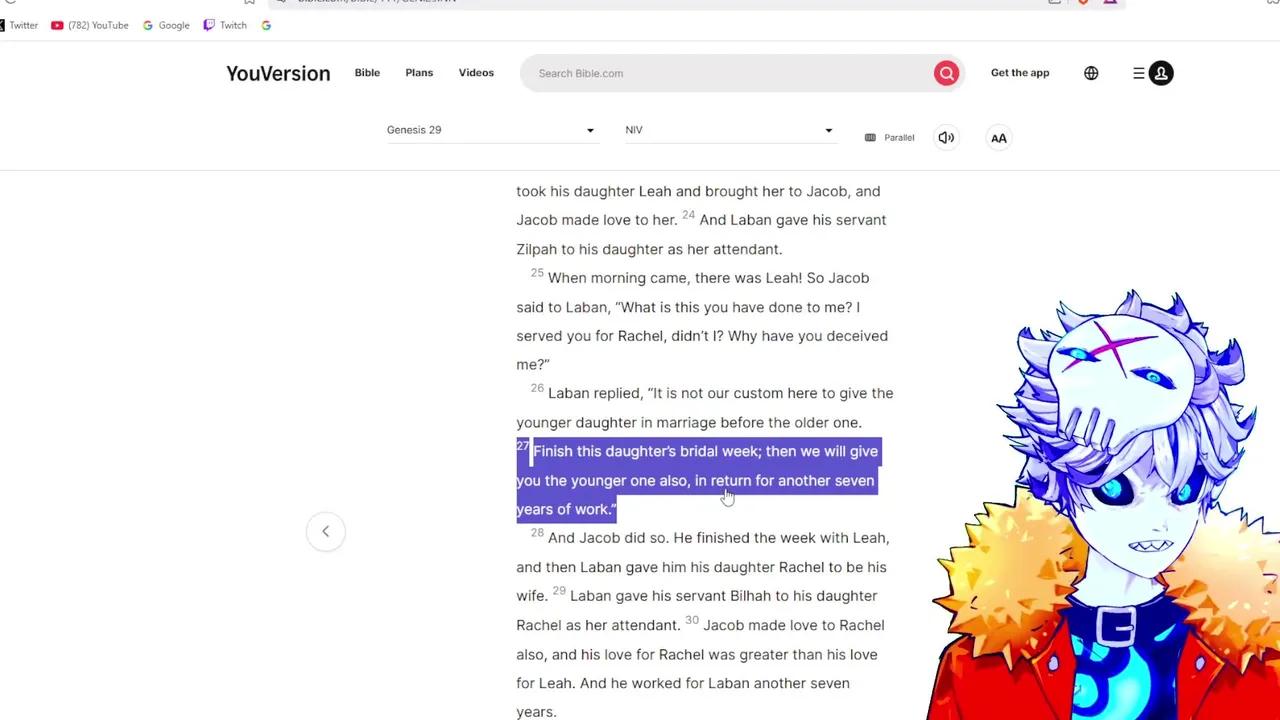Image resolution: width=1280 pixels, height=720 pixels.
Task: Open the AA font settings
Action: tap(998, 138)
